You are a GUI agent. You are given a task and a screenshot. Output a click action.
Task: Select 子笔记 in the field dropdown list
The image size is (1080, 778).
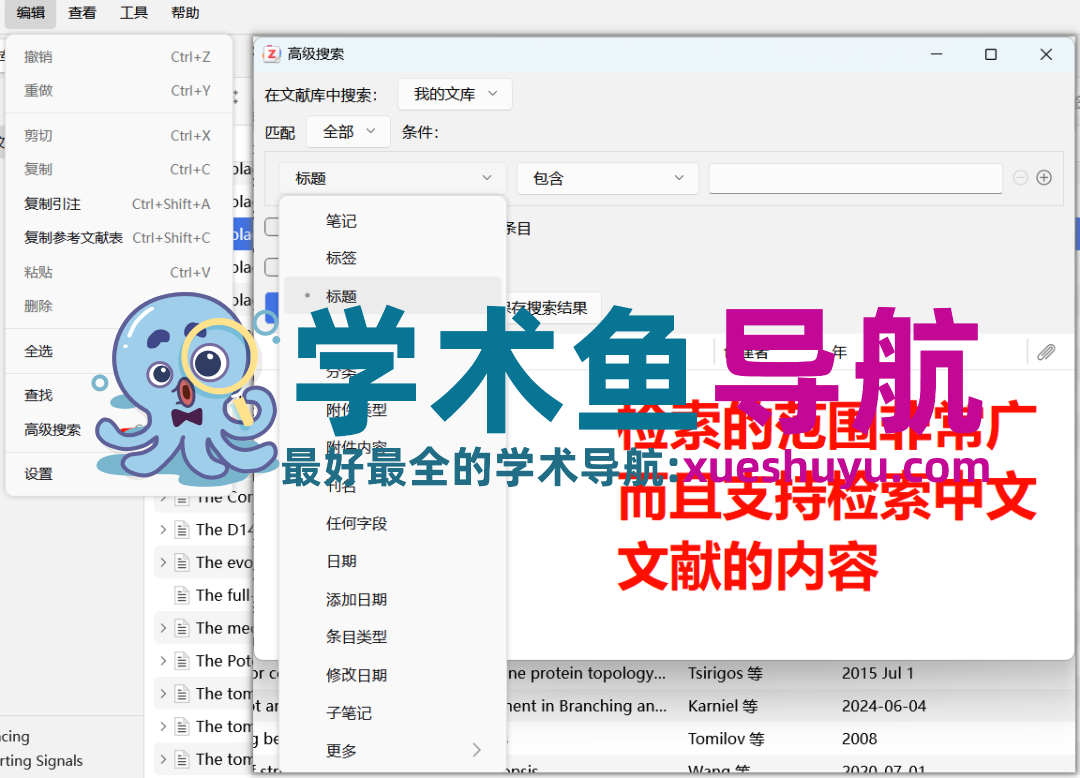point(393,713)
